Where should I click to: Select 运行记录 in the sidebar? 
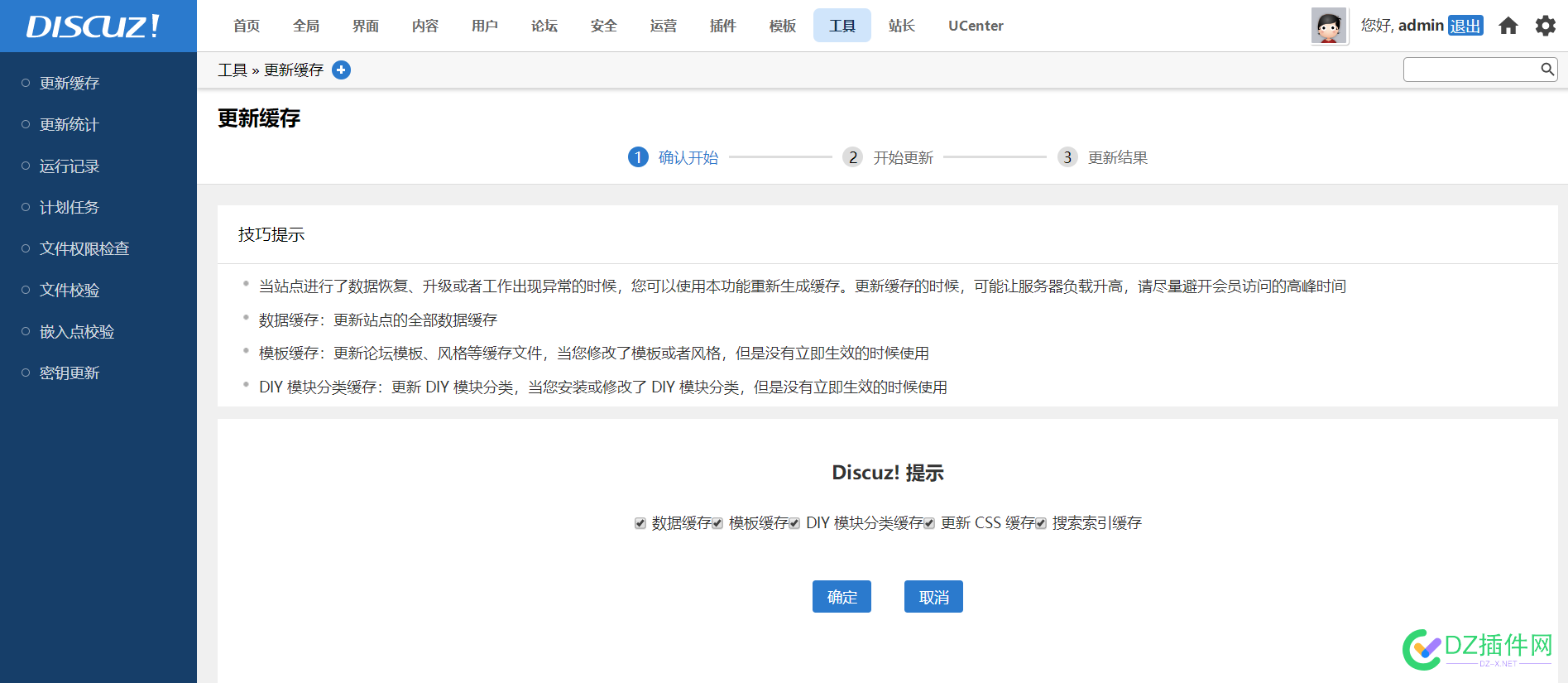pos(70,166)
